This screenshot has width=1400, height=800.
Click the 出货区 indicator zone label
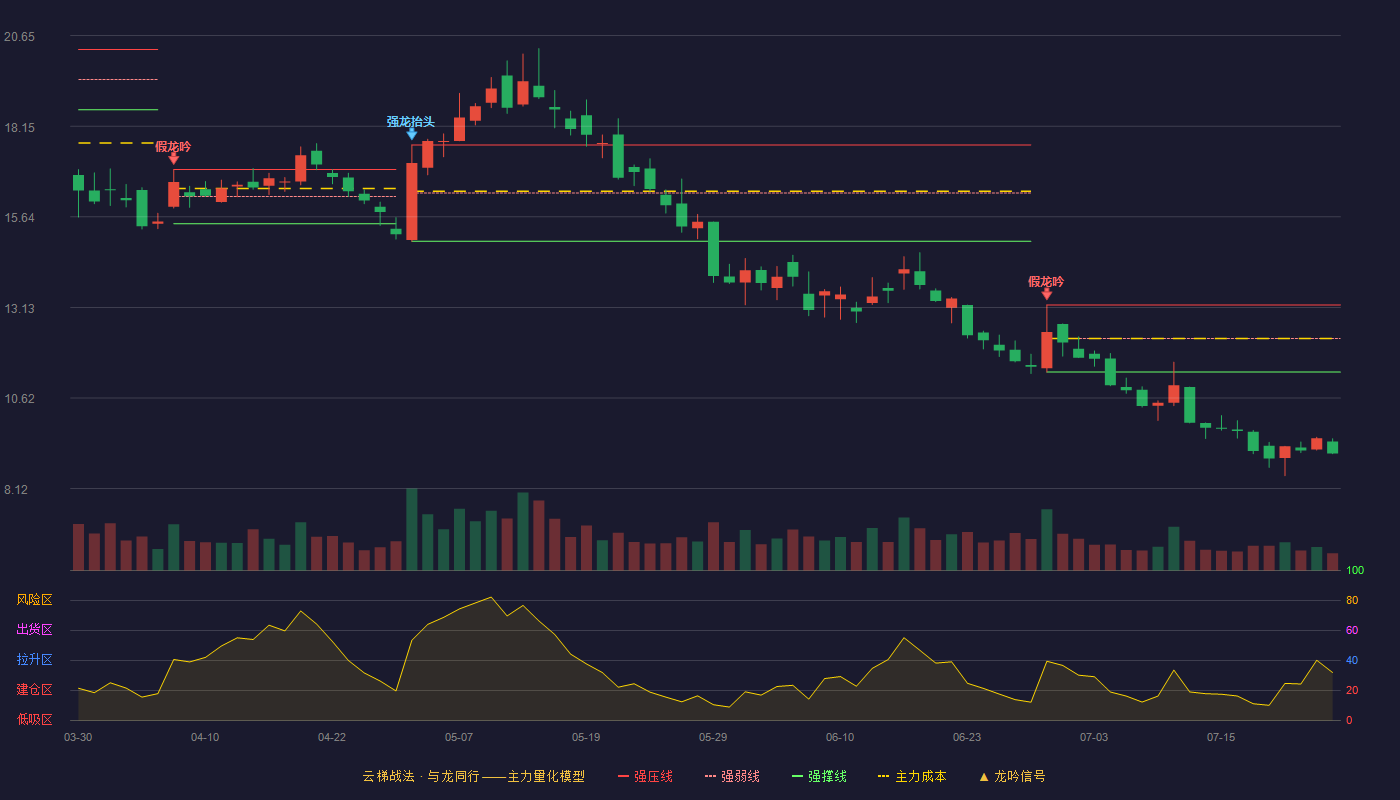click(x=34, y=630)
